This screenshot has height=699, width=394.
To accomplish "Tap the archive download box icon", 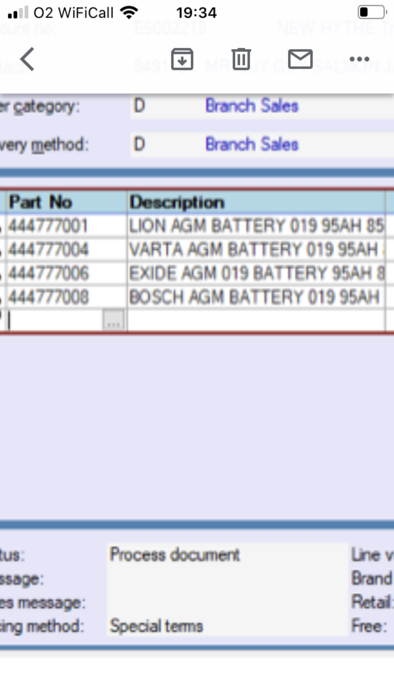I will tap(182, 59).
